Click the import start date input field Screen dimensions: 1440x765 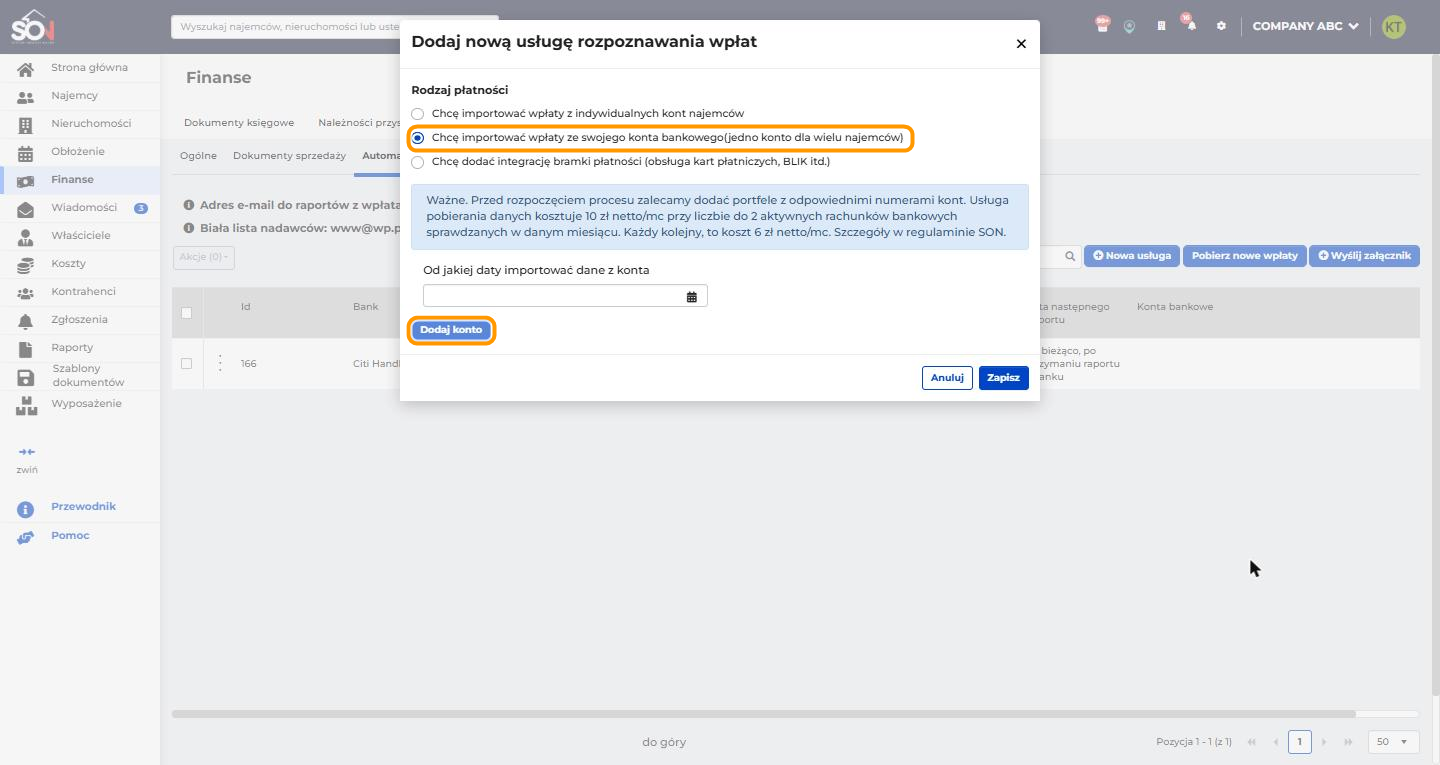click(565, 296)
